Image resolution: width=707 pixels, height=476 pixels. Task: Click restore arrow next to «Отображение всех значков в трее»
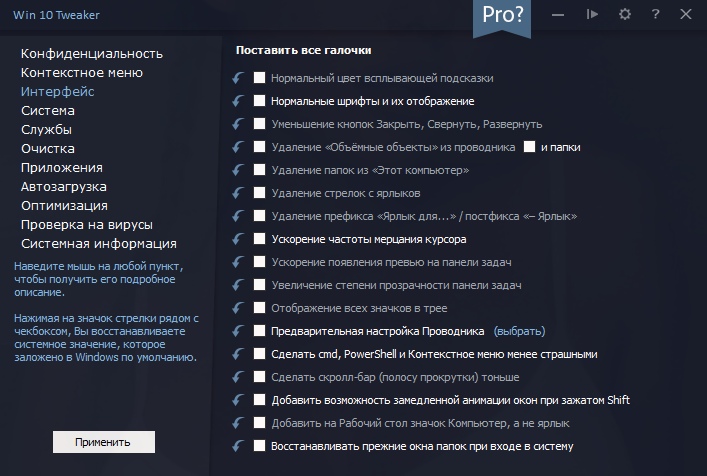tap(238, 308)
